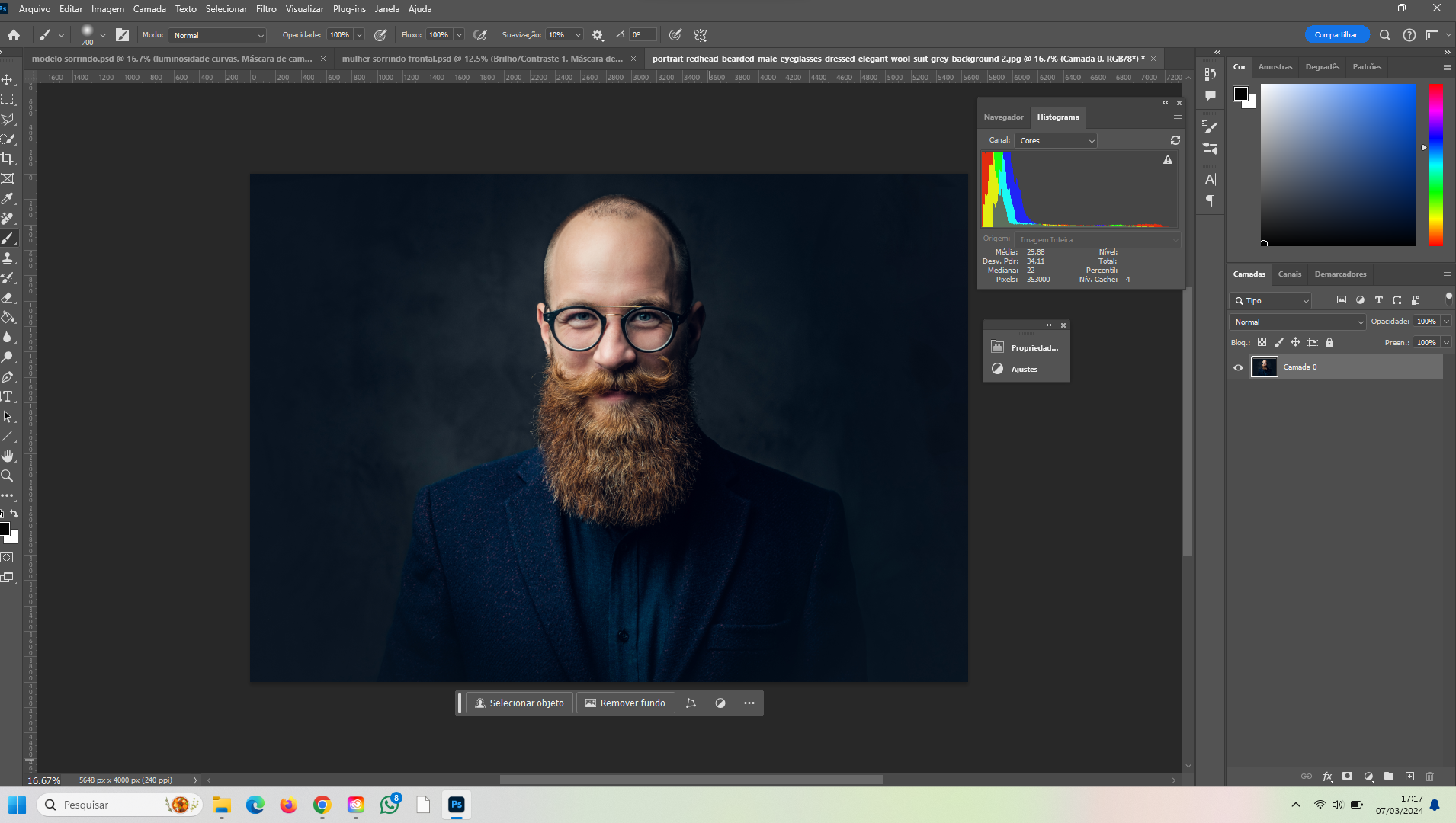
Task: Open brush preset picker arrow
Action: pos(103,35)
